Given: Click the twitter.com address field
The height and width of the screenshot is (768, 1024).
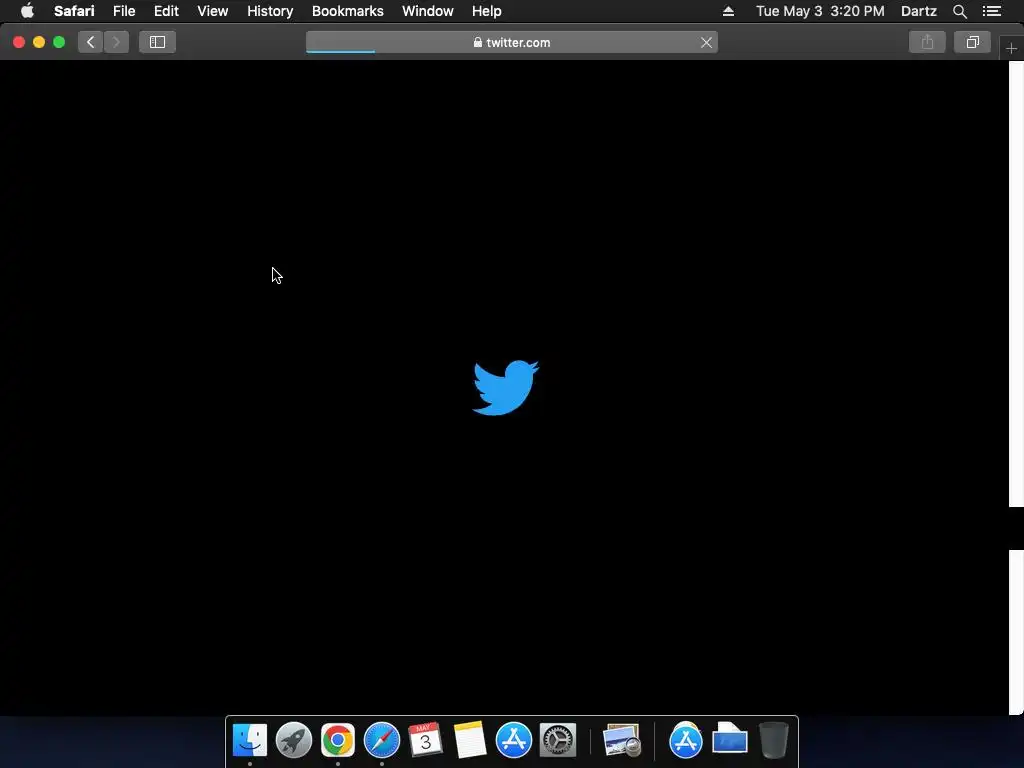Looking at the screenshot, I should (511, 42).
